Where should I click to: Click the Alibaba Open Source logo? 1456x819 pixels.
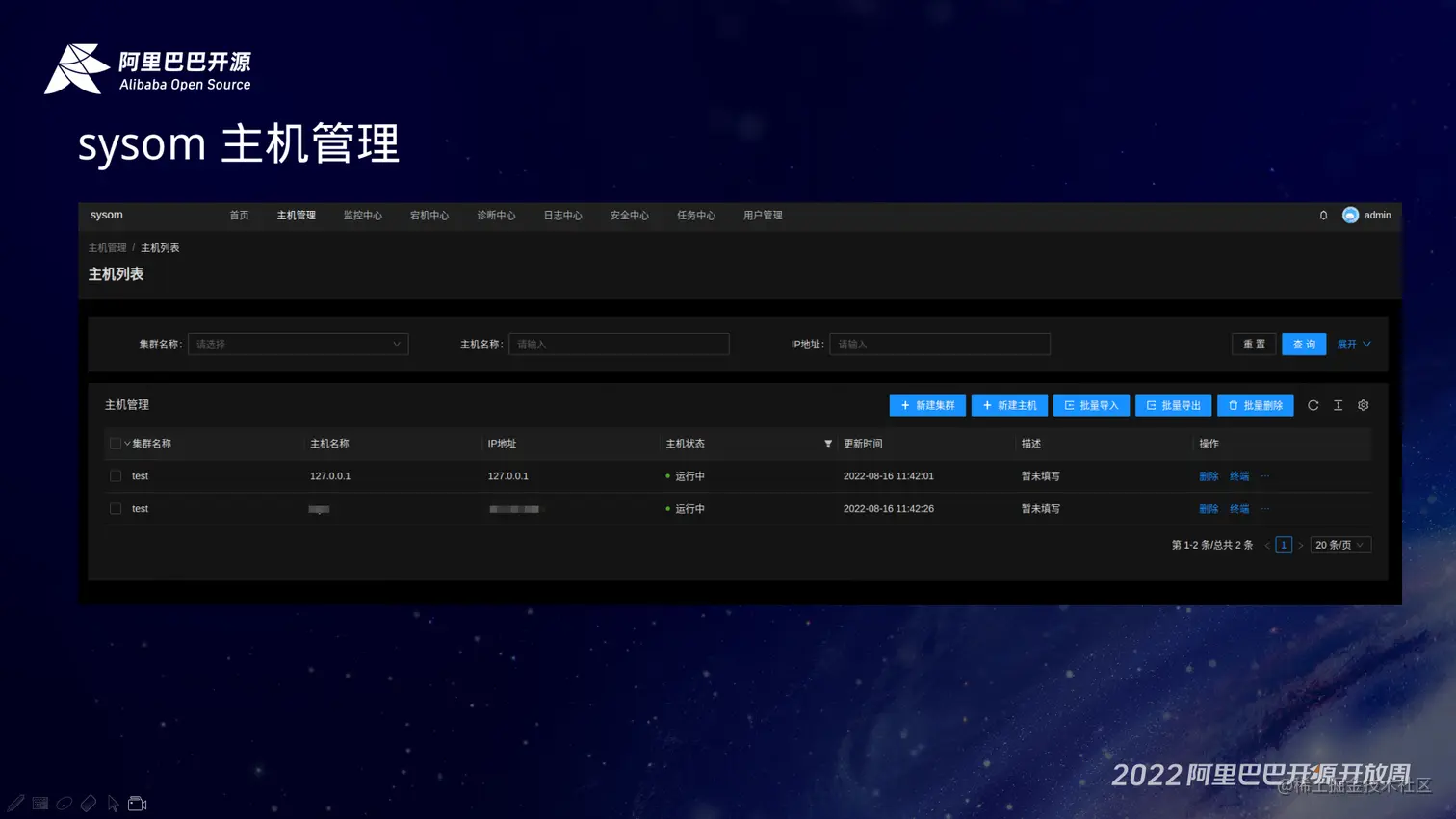(x=147, y=69)
